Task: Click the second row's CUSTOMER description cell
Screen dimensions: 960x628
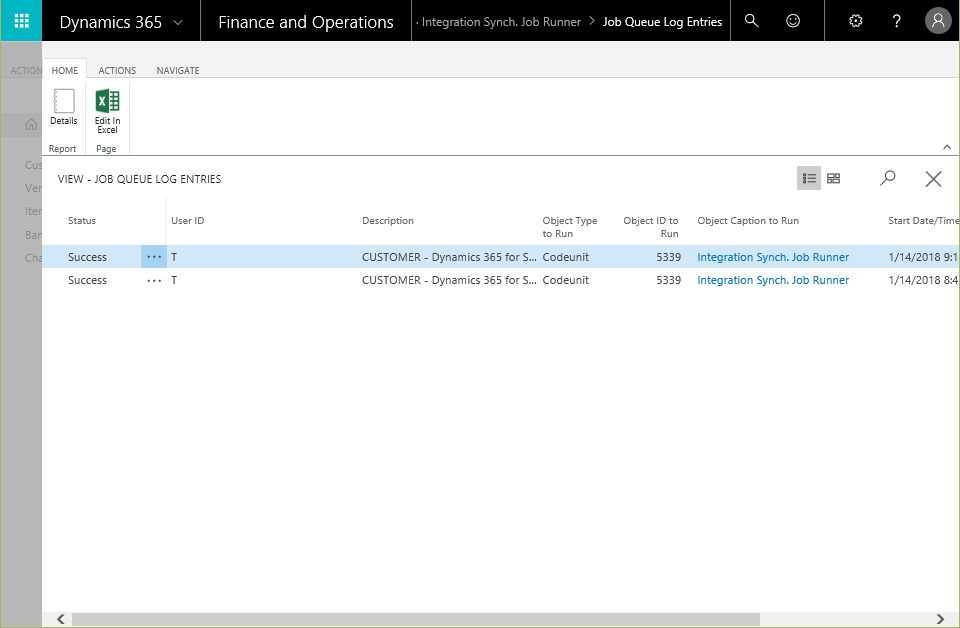Action: click(x=449, y=280)
